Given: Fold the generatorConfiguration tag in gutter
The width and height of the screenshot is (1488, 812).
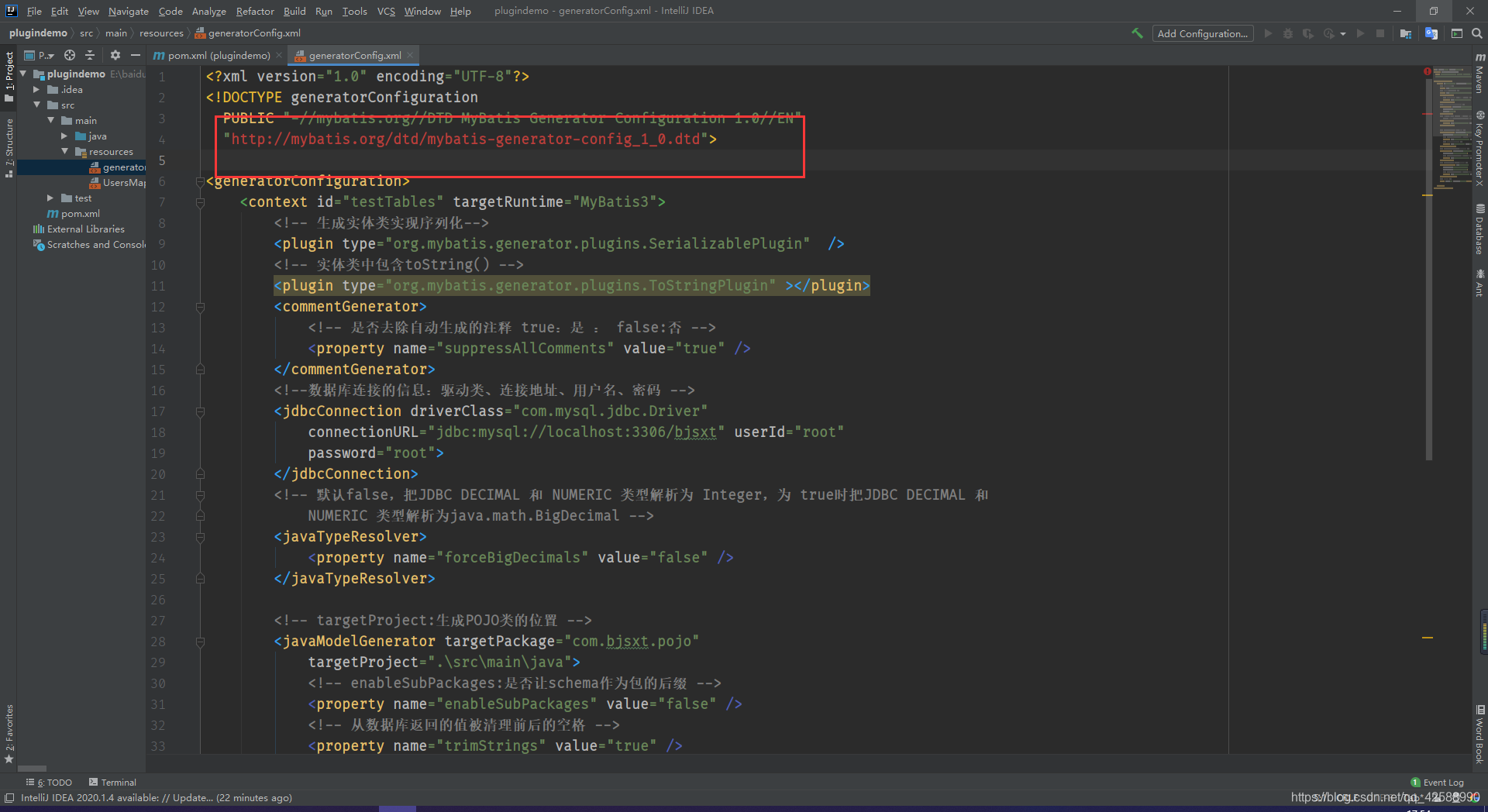Looking at the screenshot, I should pos(200,181).
